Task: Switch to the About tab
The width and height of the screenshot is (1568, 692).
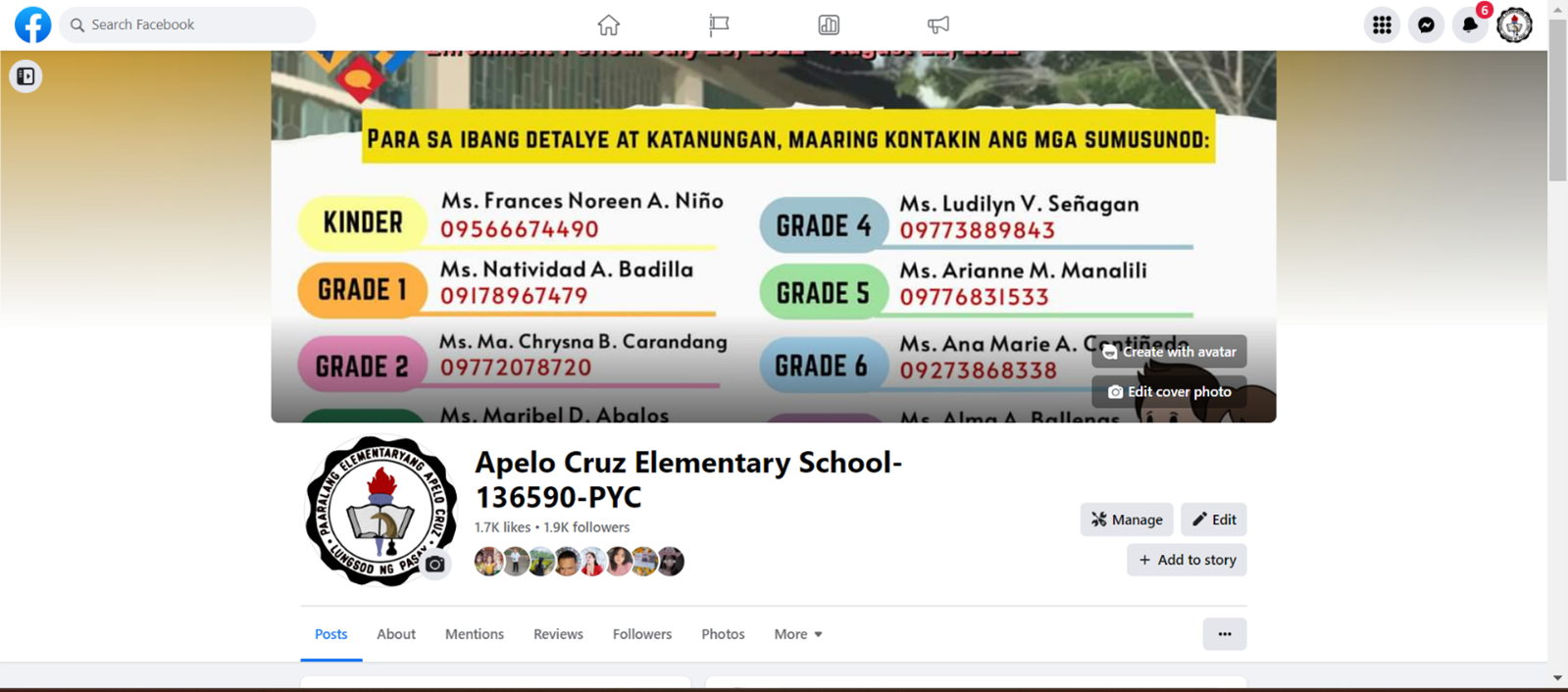Action: click(x=396, y=634)
